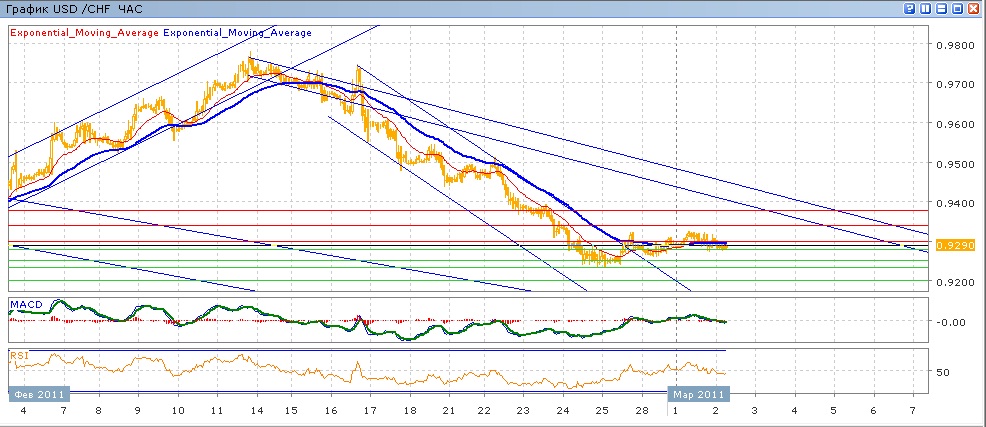
Task: Click date 28 on the time axis
Action: click(x=640, y=411)
